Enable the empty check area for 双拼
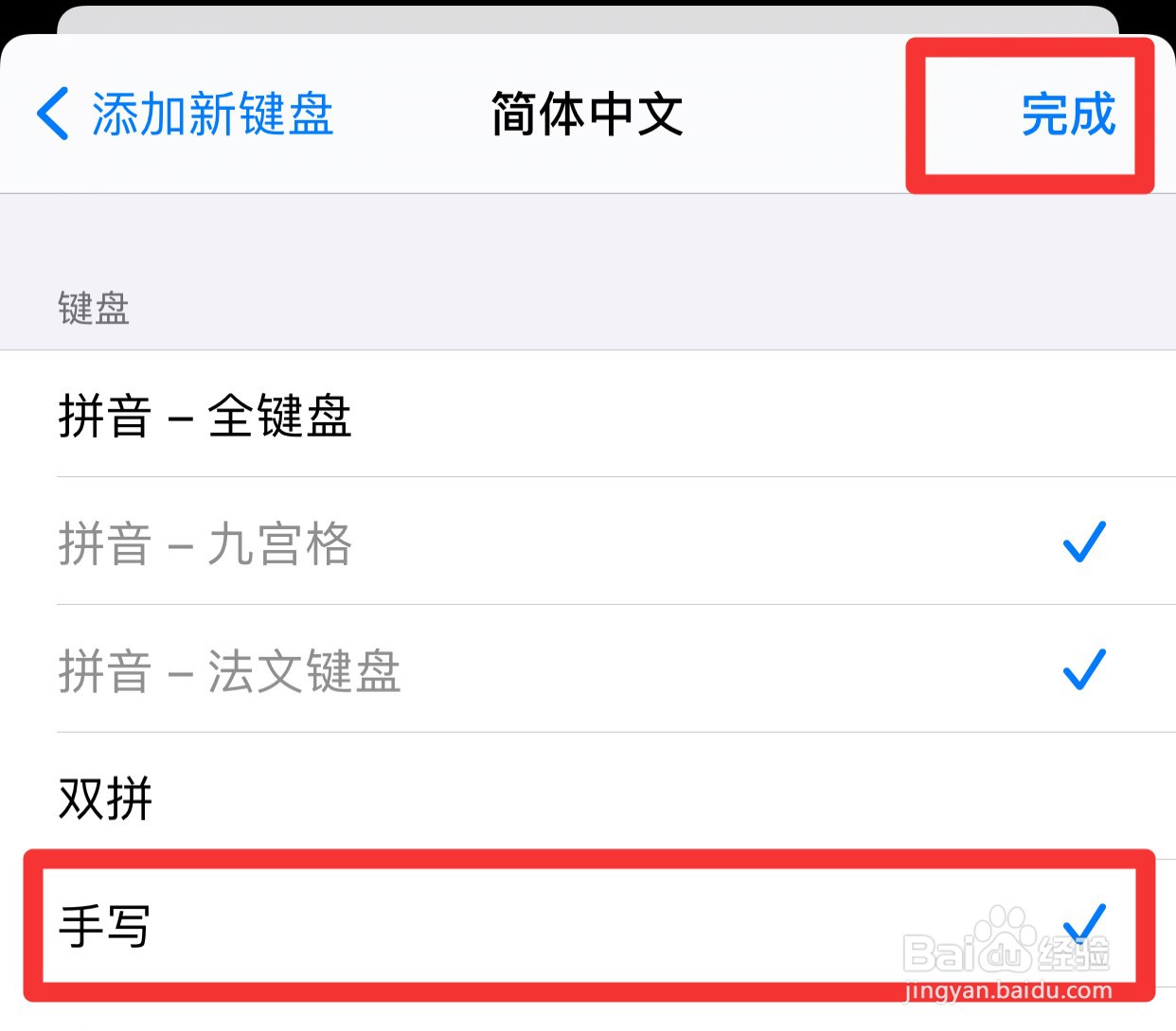This screenshot has height=1031, width=1176. (x=1084, y=798)
